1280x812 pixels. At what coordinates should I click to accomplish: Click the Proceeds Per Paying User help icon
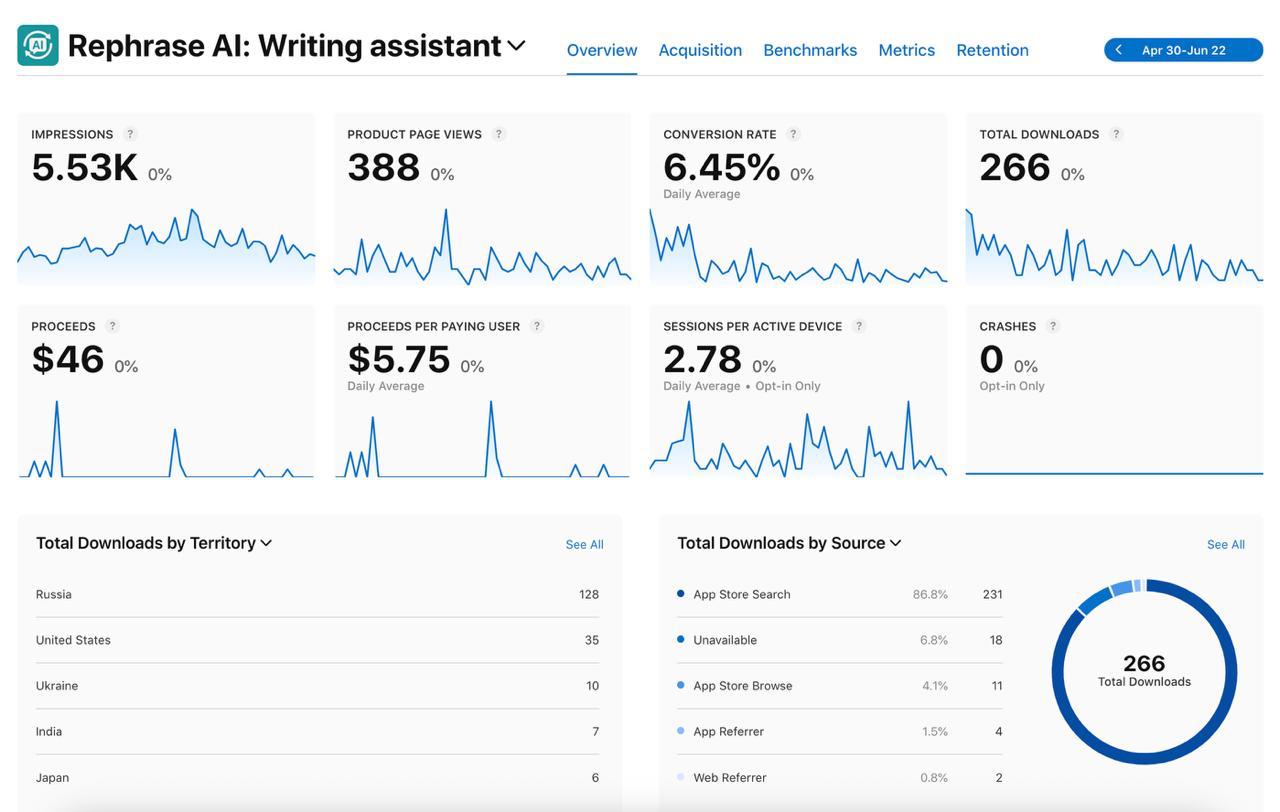coord(537,326)
